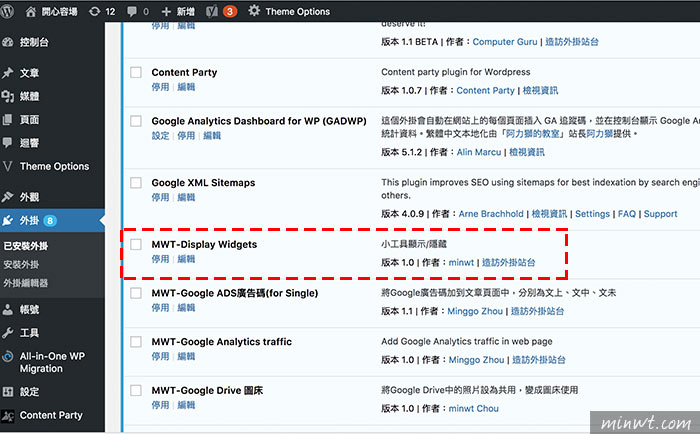
Task: Click 檢視資訊 for Content Party plugin
Action: click(x=540, y=91)
